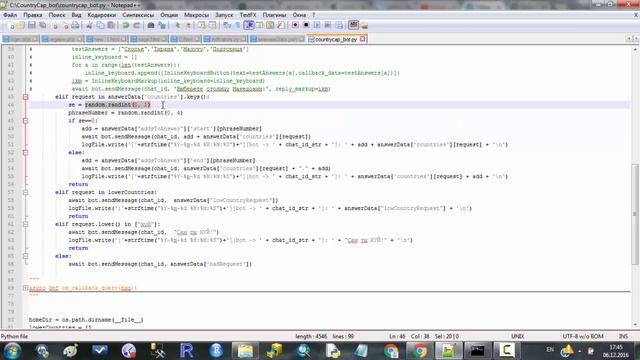Click the Print toolbar icon
Image resolution: width=640 pixels, height=360 pixels.
[76, 25]
